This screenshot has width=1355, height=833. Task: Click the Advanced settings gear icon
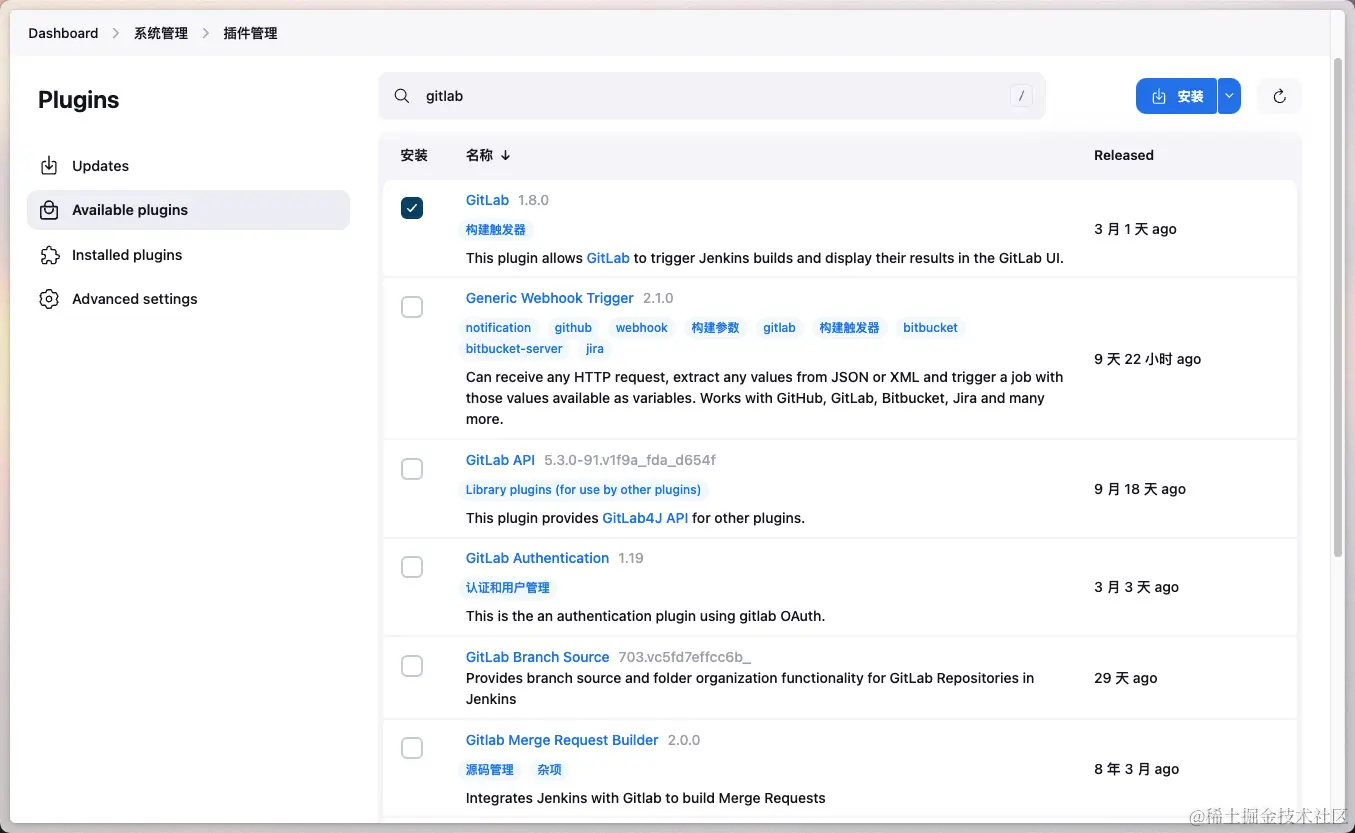click(49, 299)
